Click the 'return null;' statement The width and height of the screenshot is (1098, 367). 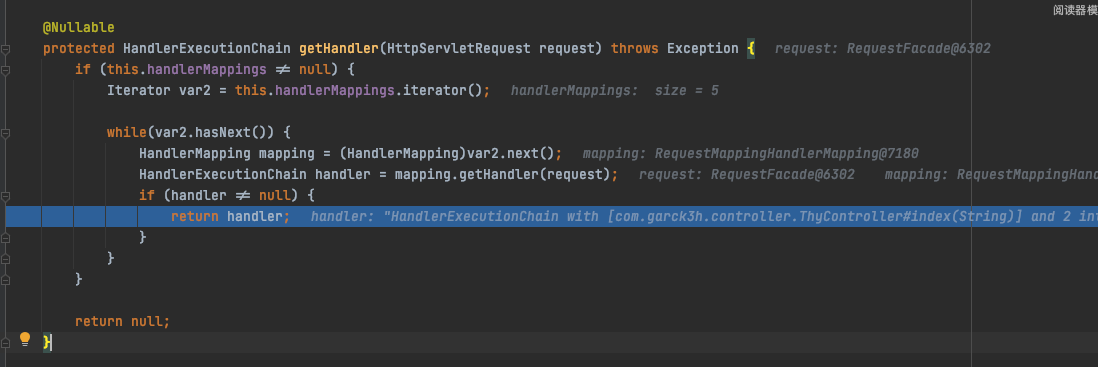coord(123,321)
